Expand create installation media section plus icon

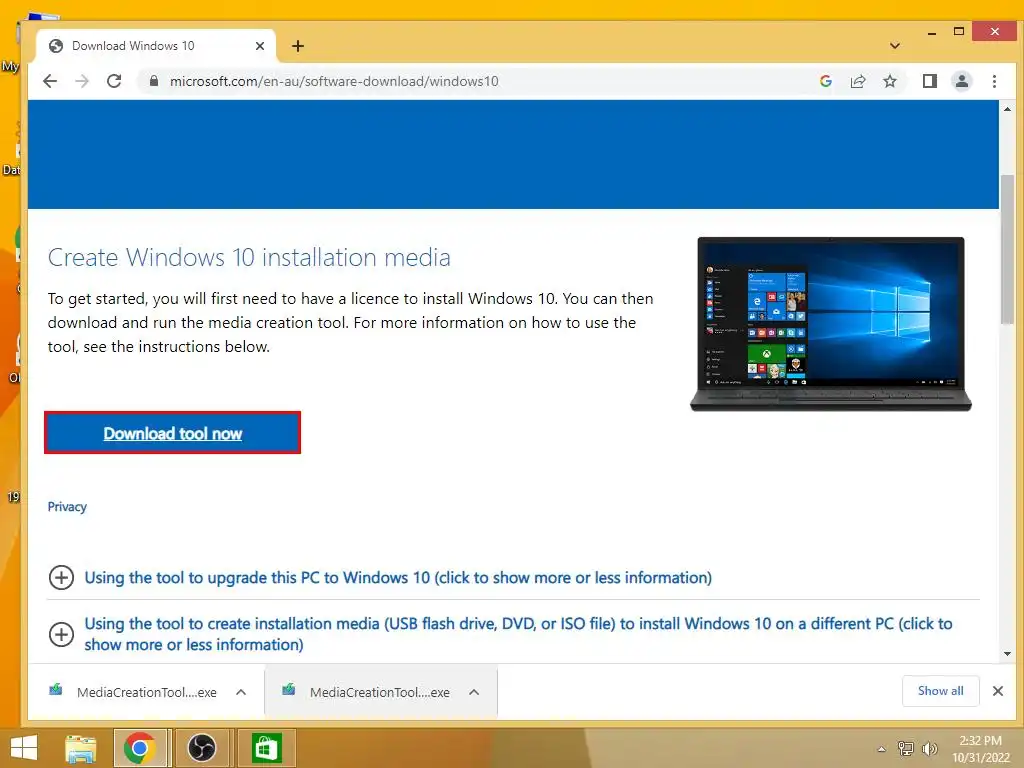(61, 634)
